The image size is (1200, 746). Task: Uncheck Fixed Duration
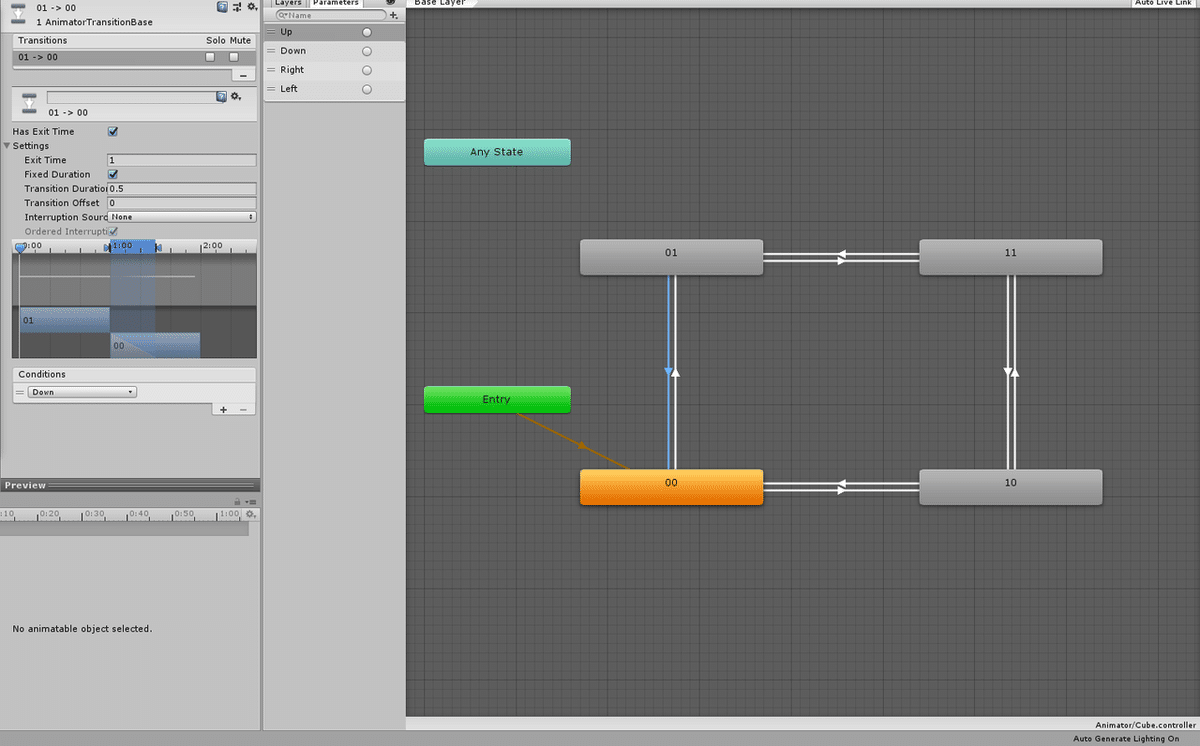(113, 174)
